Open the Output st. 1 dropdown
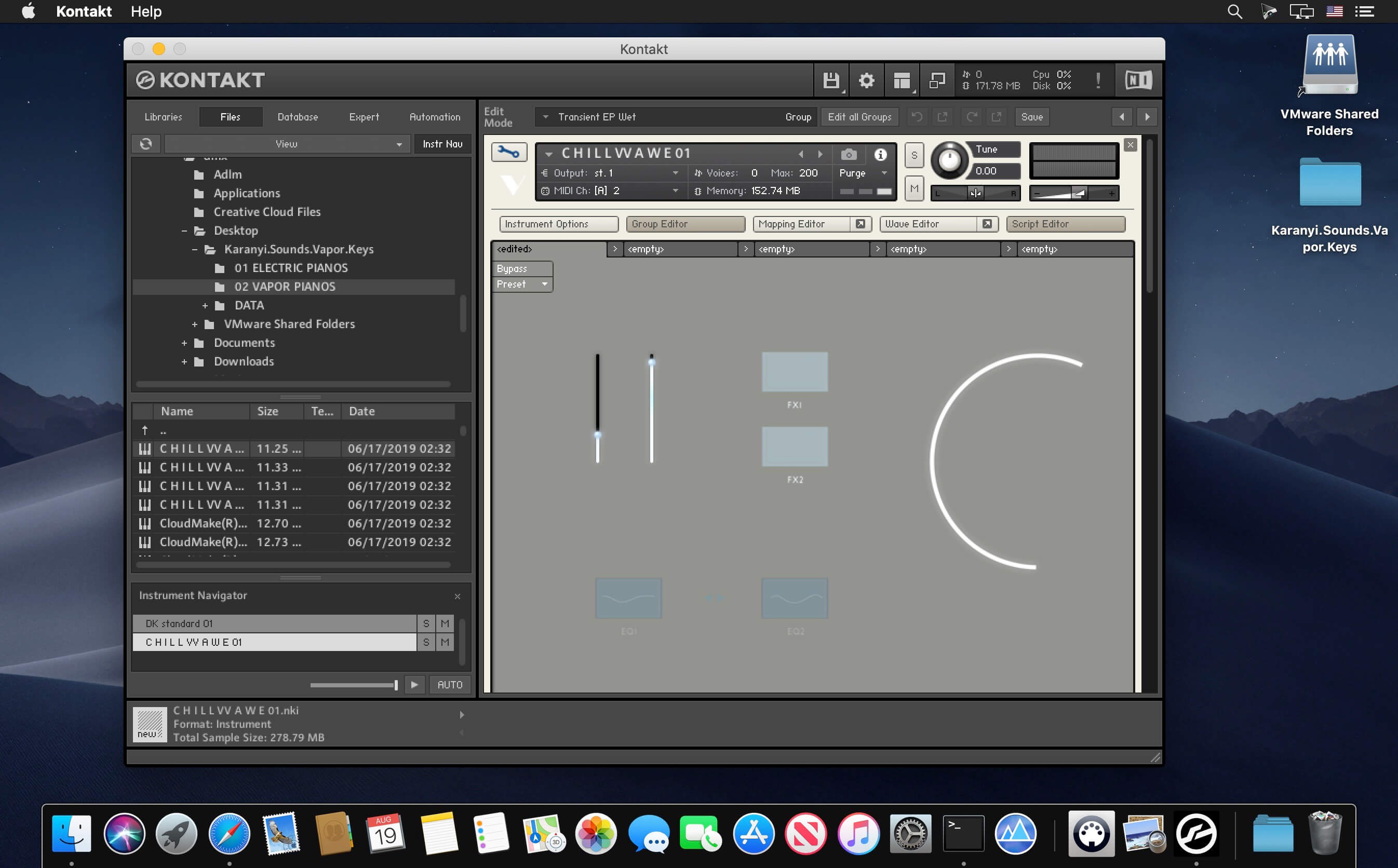The height and width of the screenshot is (868, 1398). pyautogui.click(x=612, y=173)
